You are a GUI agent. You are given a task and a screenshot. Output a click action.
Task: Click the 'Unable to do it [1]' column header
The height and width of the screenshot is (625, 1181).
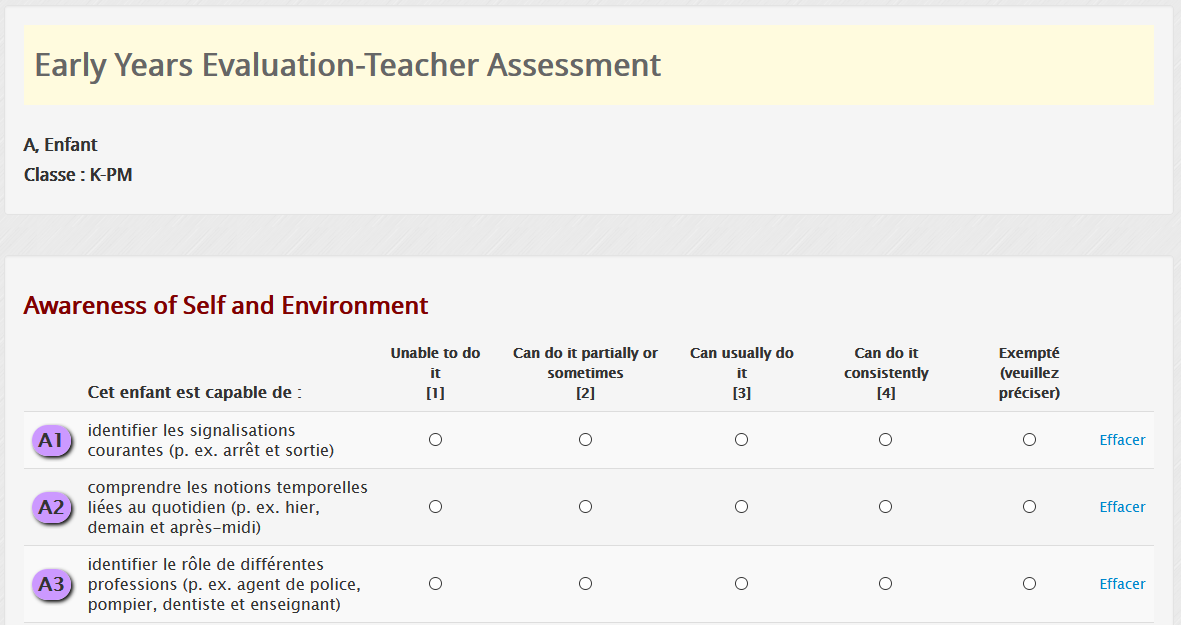435,373
